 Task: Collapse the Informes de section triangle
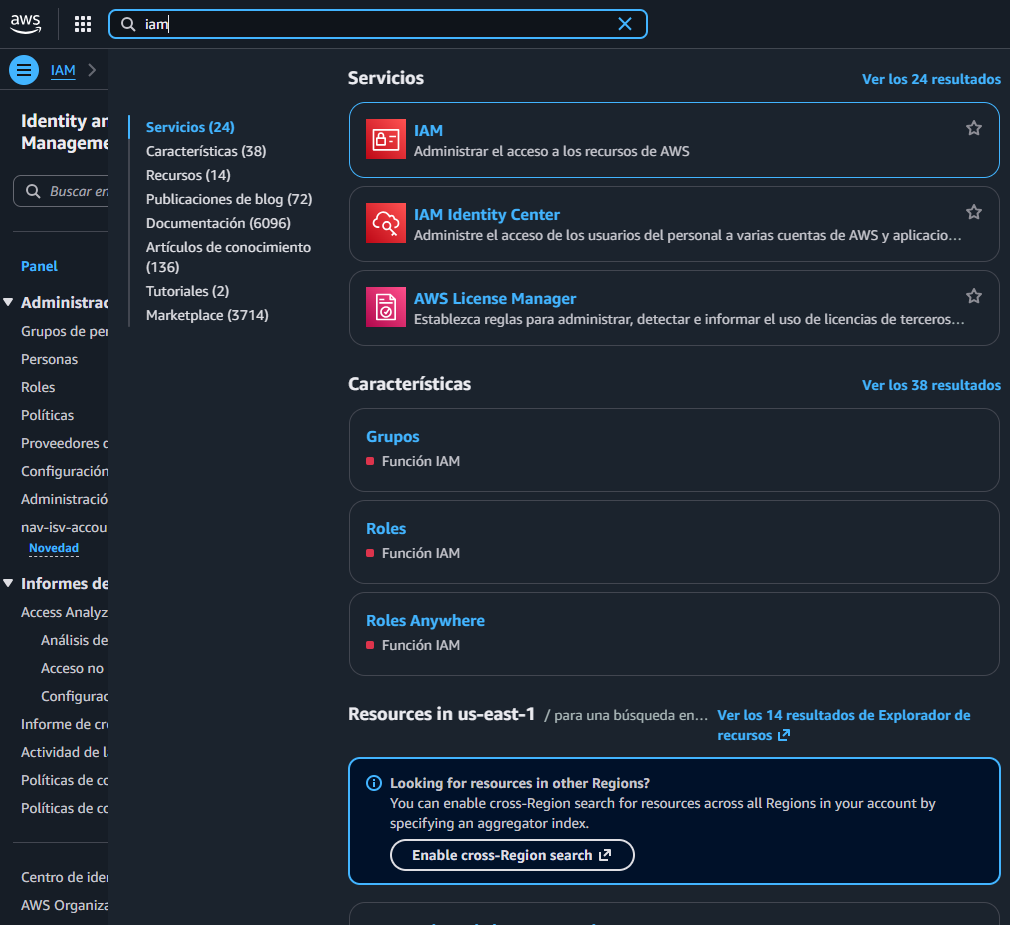(9, 584)
